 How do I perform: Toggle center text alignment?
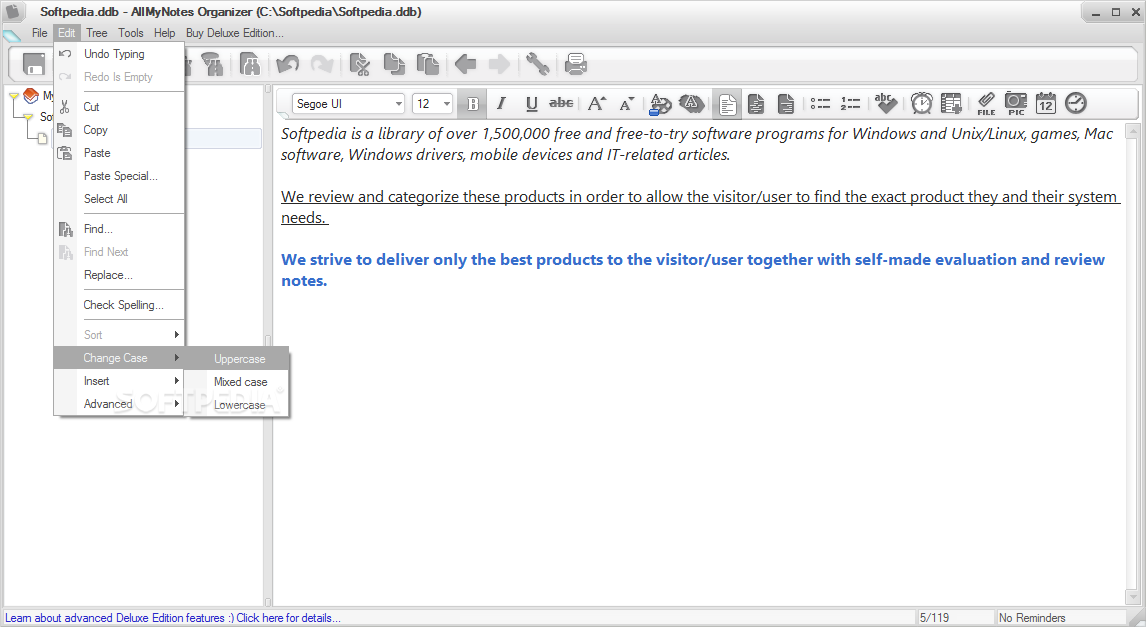tap(756, 104)
